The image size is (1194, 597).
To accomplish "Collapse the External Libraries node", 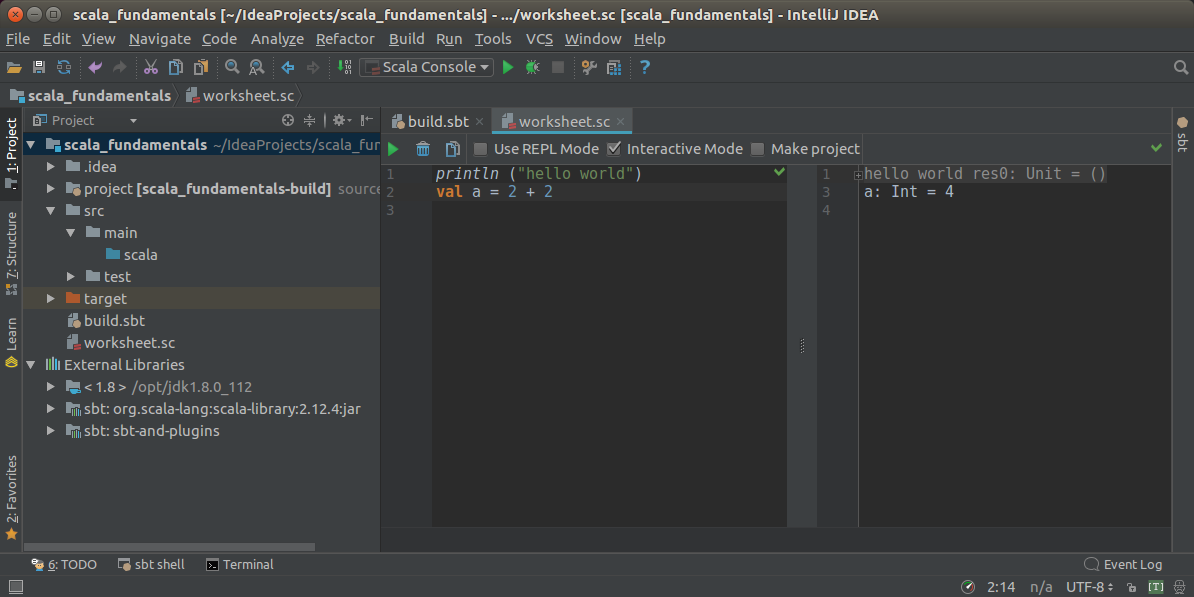I will tap(31, 365).
